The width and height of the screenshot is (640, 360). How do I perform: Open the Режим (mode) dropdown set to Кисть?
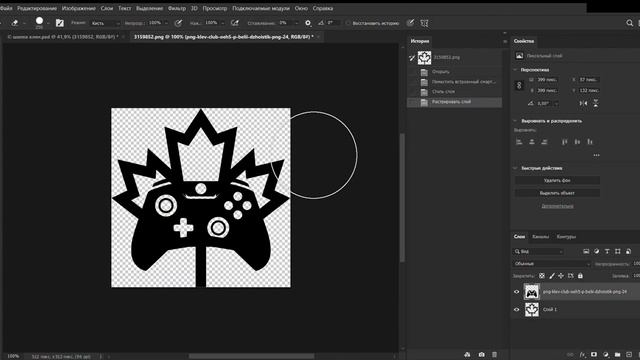coord(105,23)
